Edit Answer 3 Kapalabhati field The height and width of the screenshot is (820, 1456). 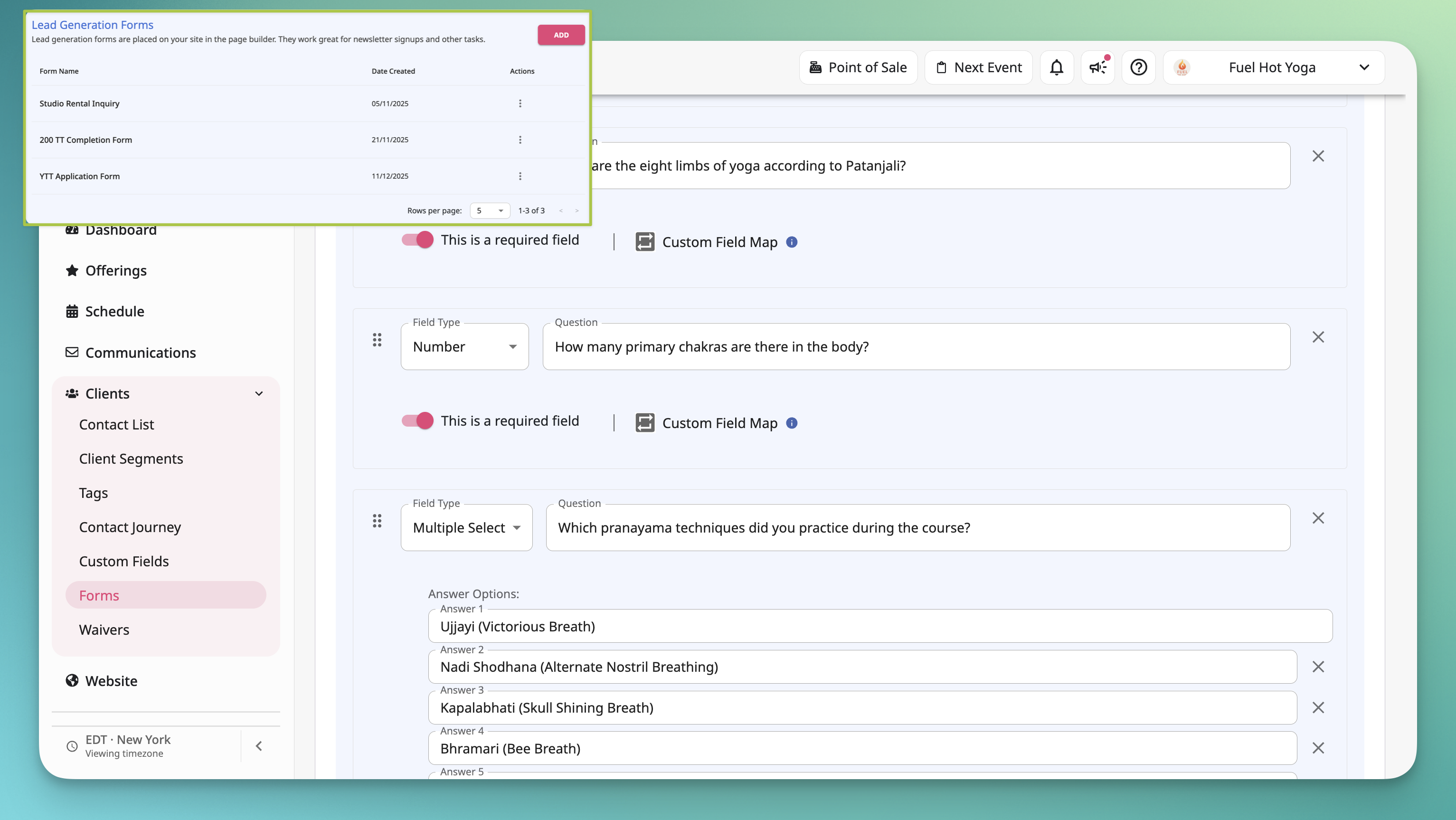862,707
